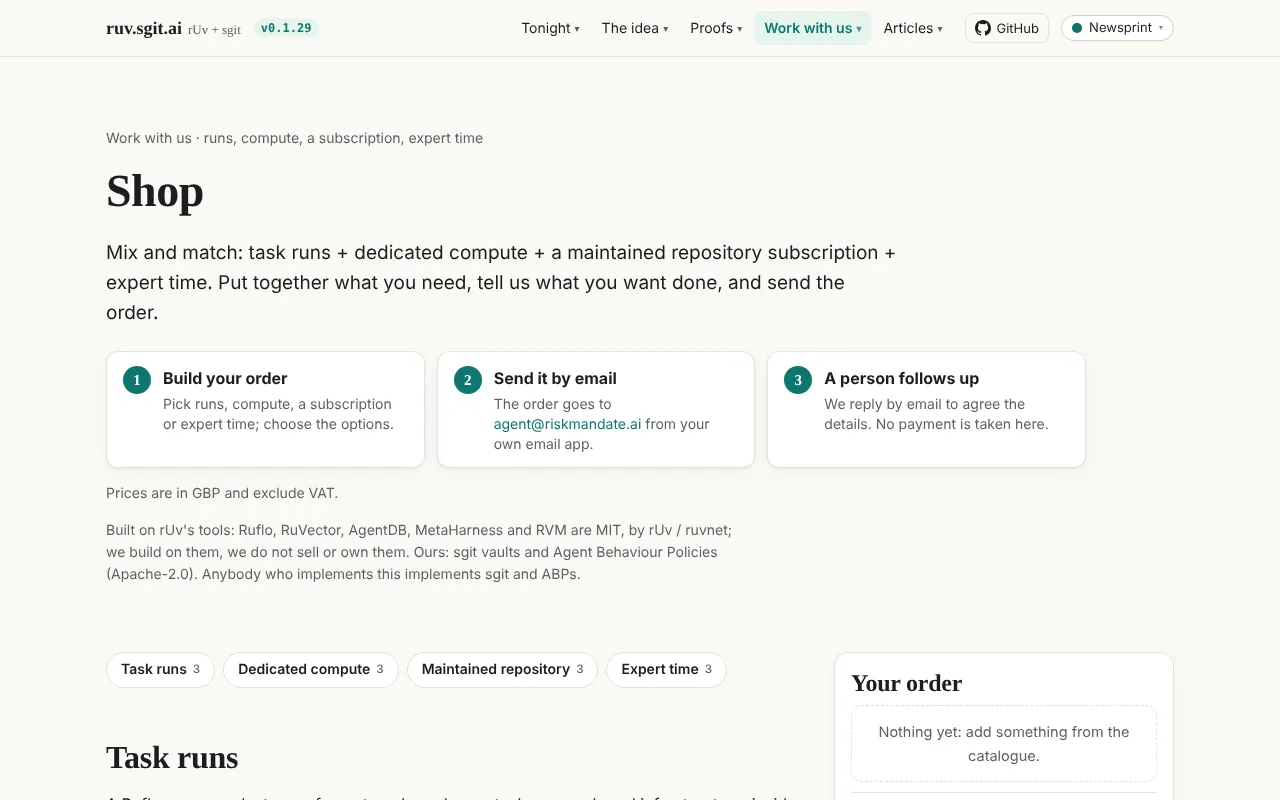Expand The idea menu

(x=635, y=28)
